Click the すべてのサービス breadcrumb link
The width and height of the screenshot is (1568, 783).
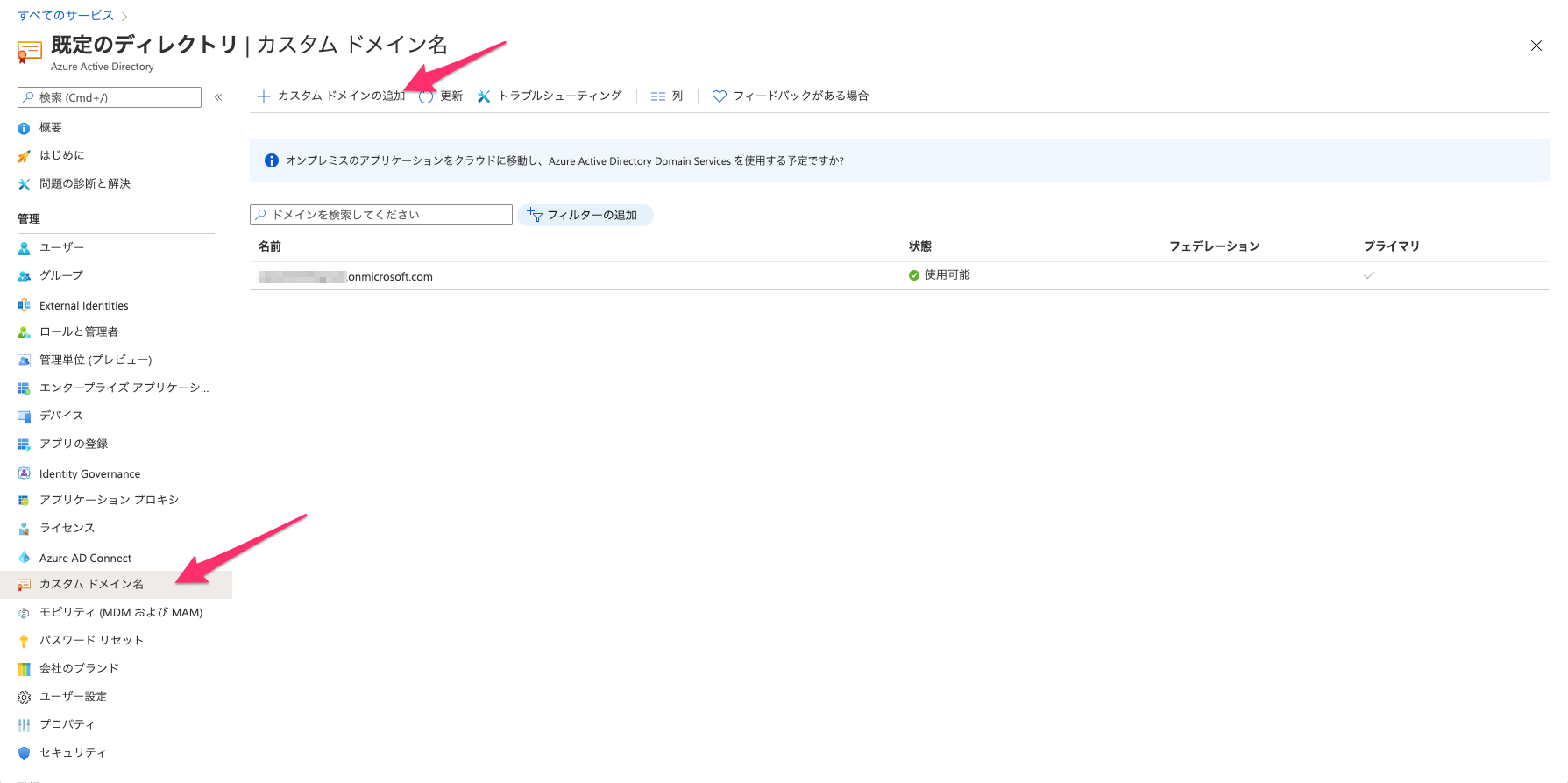[66, 15]
